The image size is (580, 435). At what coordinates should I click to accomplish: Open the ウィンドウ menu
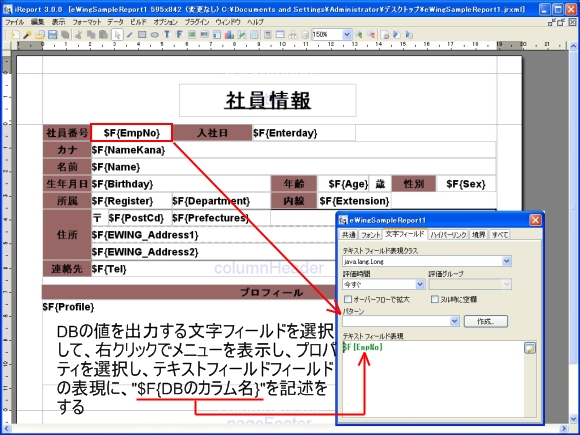coord(228,22)
